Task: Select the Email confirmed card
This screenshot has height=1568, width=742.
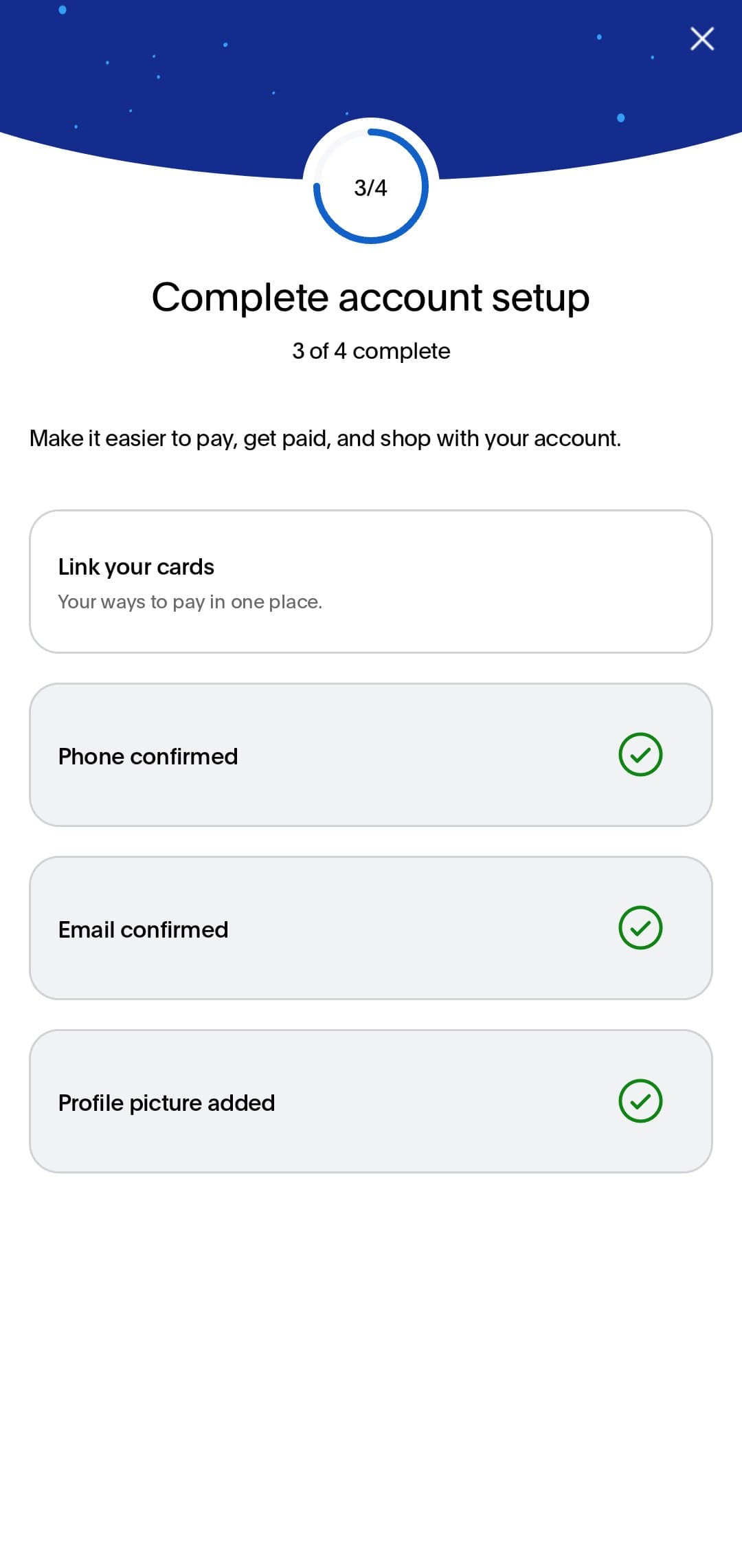Action: (371, 928)
